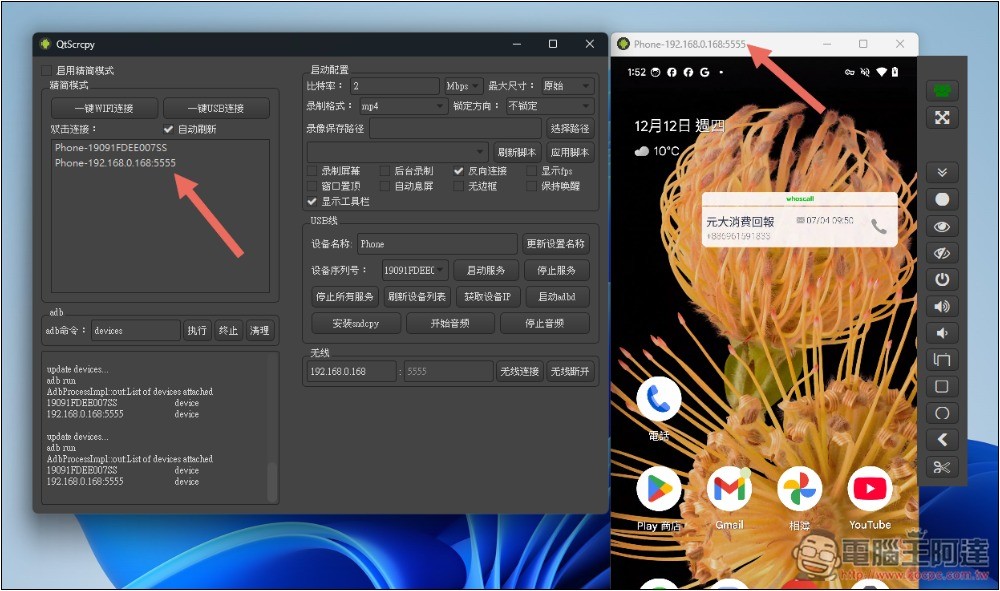Screen dimensions: 1000x591
Task: Toggle fullscreen from the mirror toolbar
Action: (x=942, y=117)
